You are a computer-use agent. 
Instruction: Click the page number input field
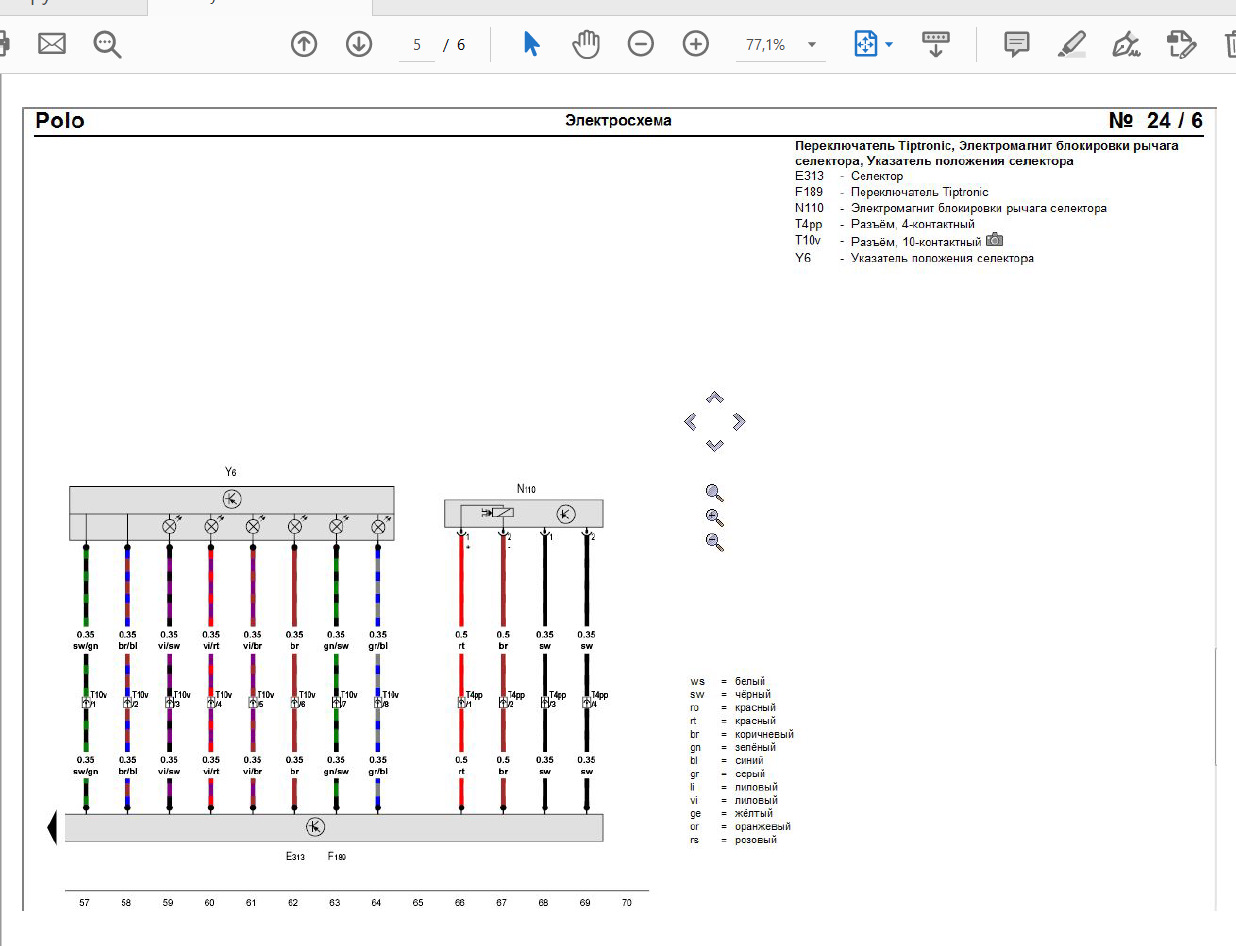coord(417,45)
